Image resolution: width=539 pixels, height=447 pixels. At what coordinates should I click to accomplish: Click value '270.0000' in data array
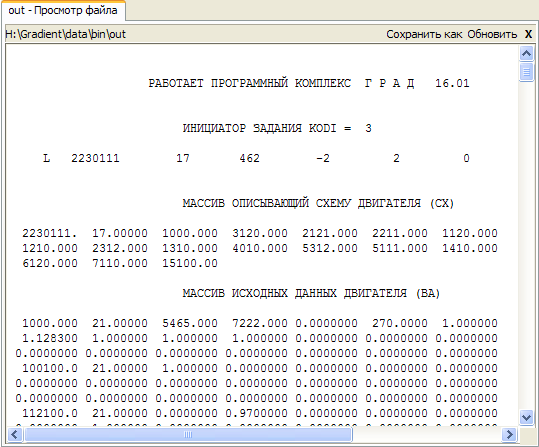click(x=400, y=323)
